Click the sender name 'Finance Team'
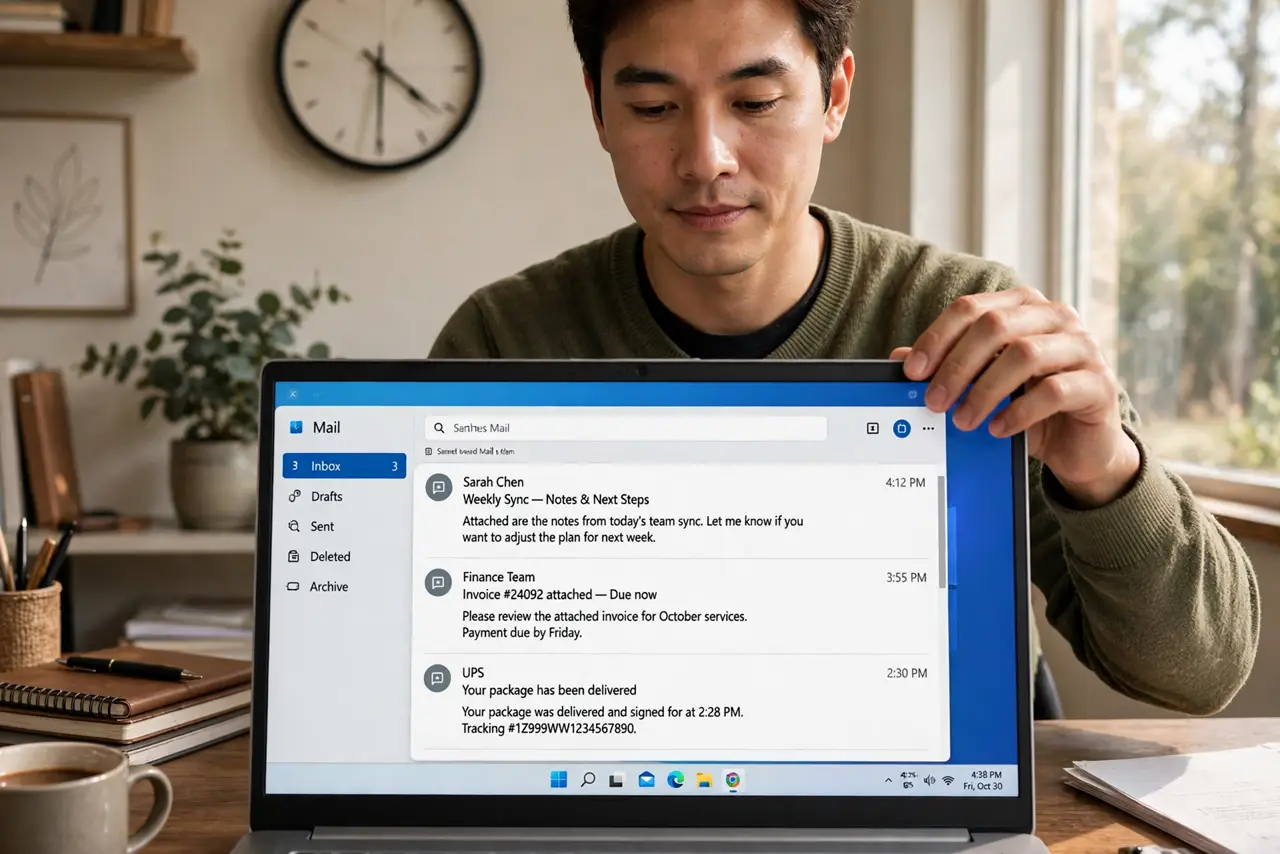 coord(499,577)
